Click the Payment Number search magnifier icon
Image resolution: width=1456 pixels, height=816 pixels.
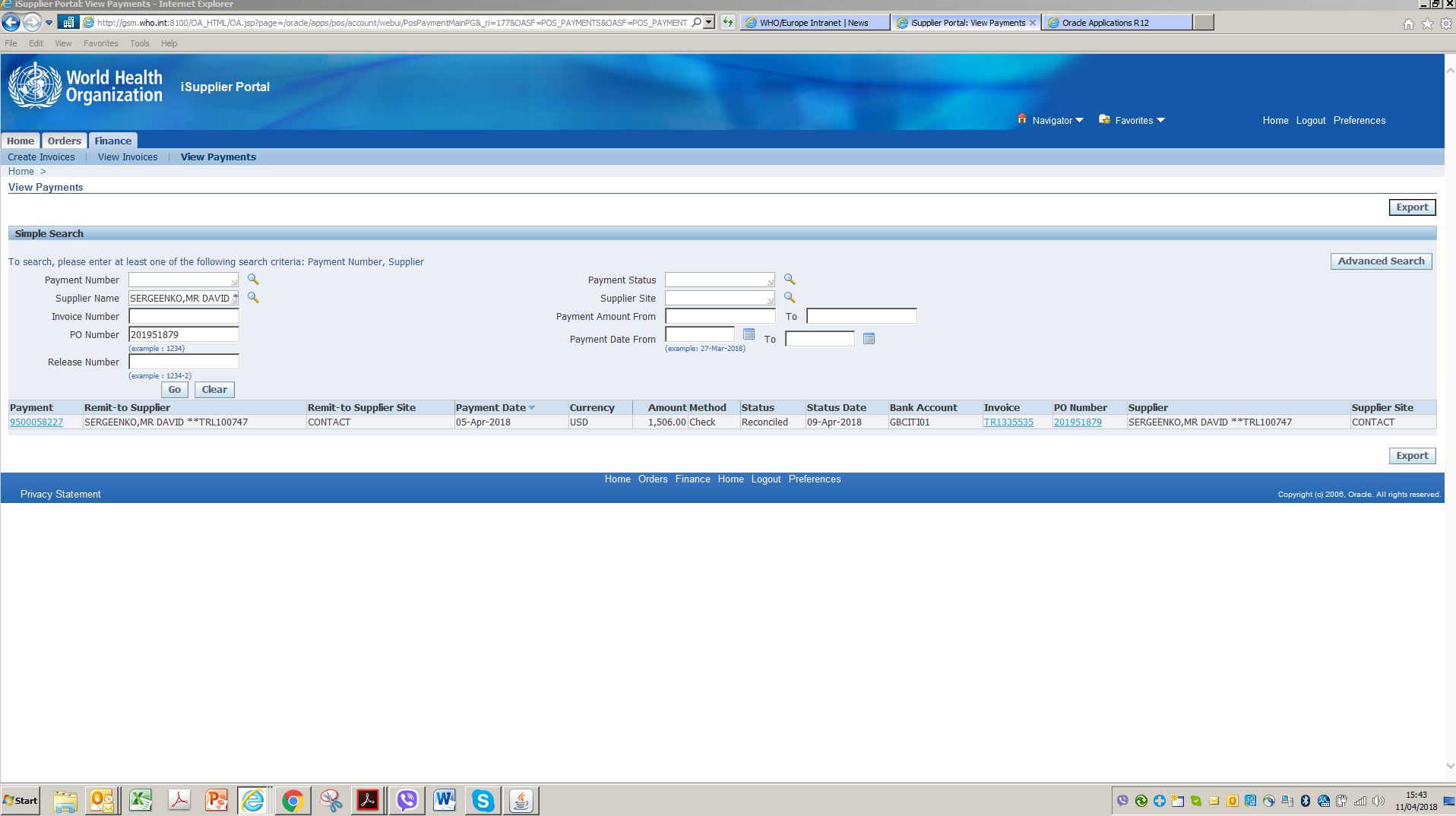tap(253, 280)
